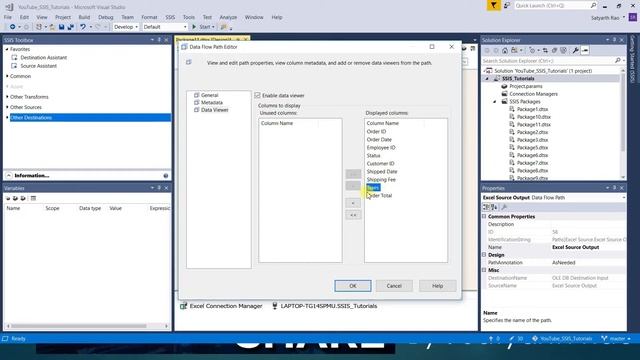Click the feedback notification flag icon
The height and width of the screenshot is (360, 640).
coord(493,5)
